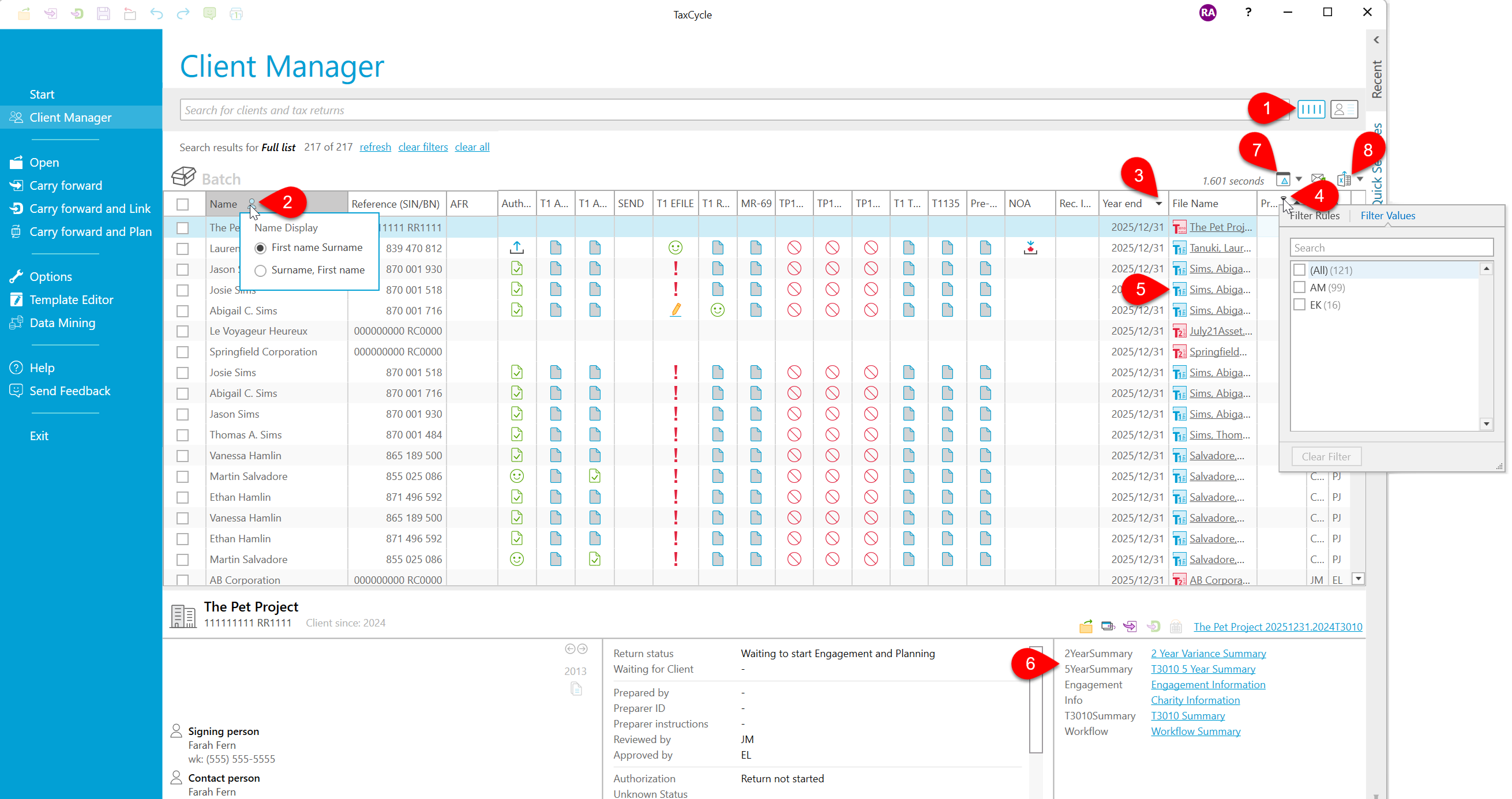Viewport: 1512px width, 799px height.
Task: Open the Data Mining sidebar item
Action: 62,323
